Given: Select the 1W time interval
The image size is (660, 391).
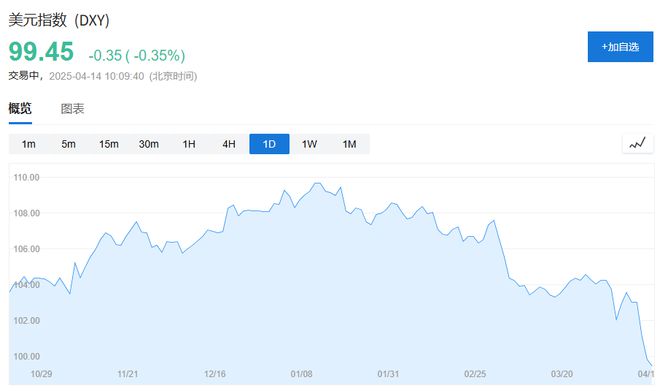Looking at the screenshot, I should pyautogui.click(x=309, y=144).
